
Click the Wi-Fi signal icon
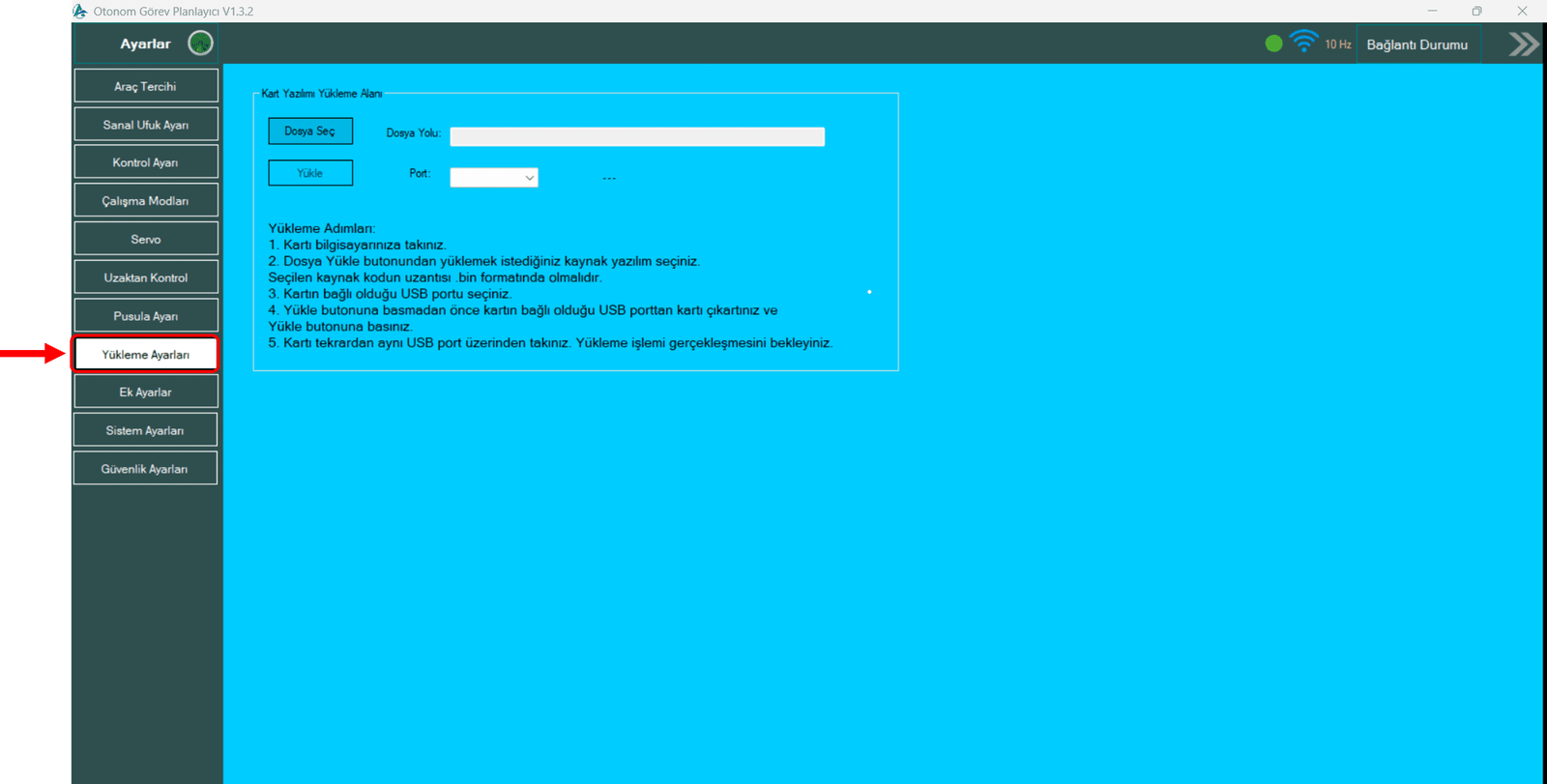[x=1303, y=42]
